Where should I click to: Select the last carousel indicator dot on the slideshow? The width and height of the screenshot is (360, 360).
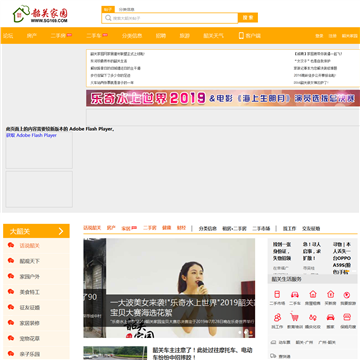click(251, 332)
